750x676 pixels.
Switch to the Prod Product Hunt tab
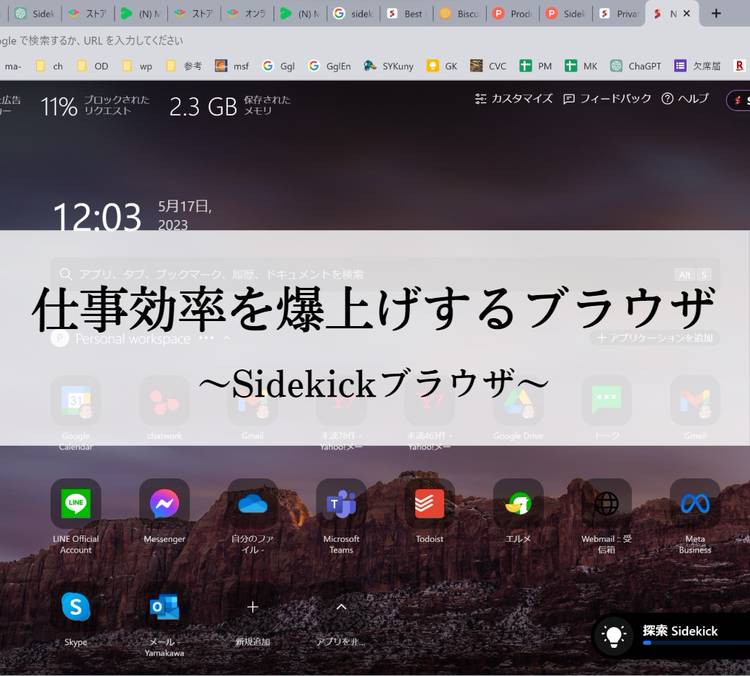(513, 13)
